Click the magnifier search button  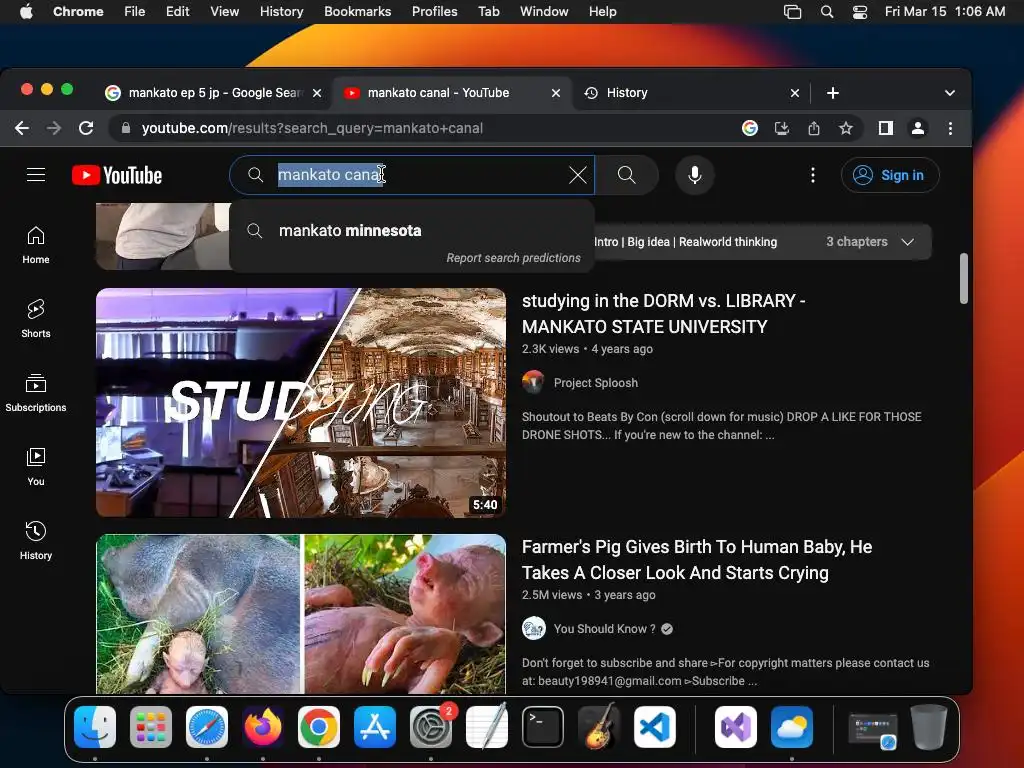point(626,175)
